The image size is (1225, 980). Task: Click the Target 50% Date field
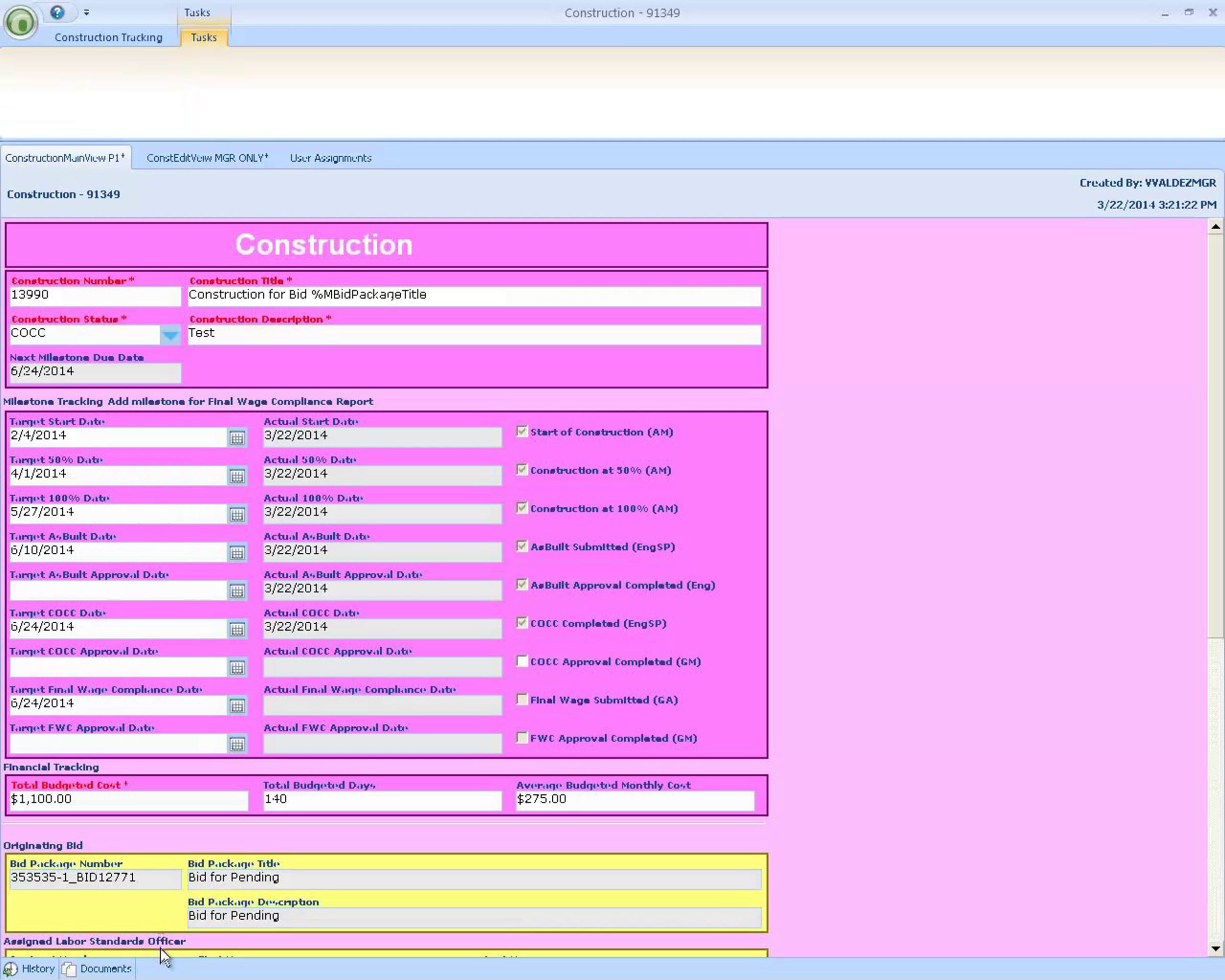pyautogui.click(x=118, y=475)
